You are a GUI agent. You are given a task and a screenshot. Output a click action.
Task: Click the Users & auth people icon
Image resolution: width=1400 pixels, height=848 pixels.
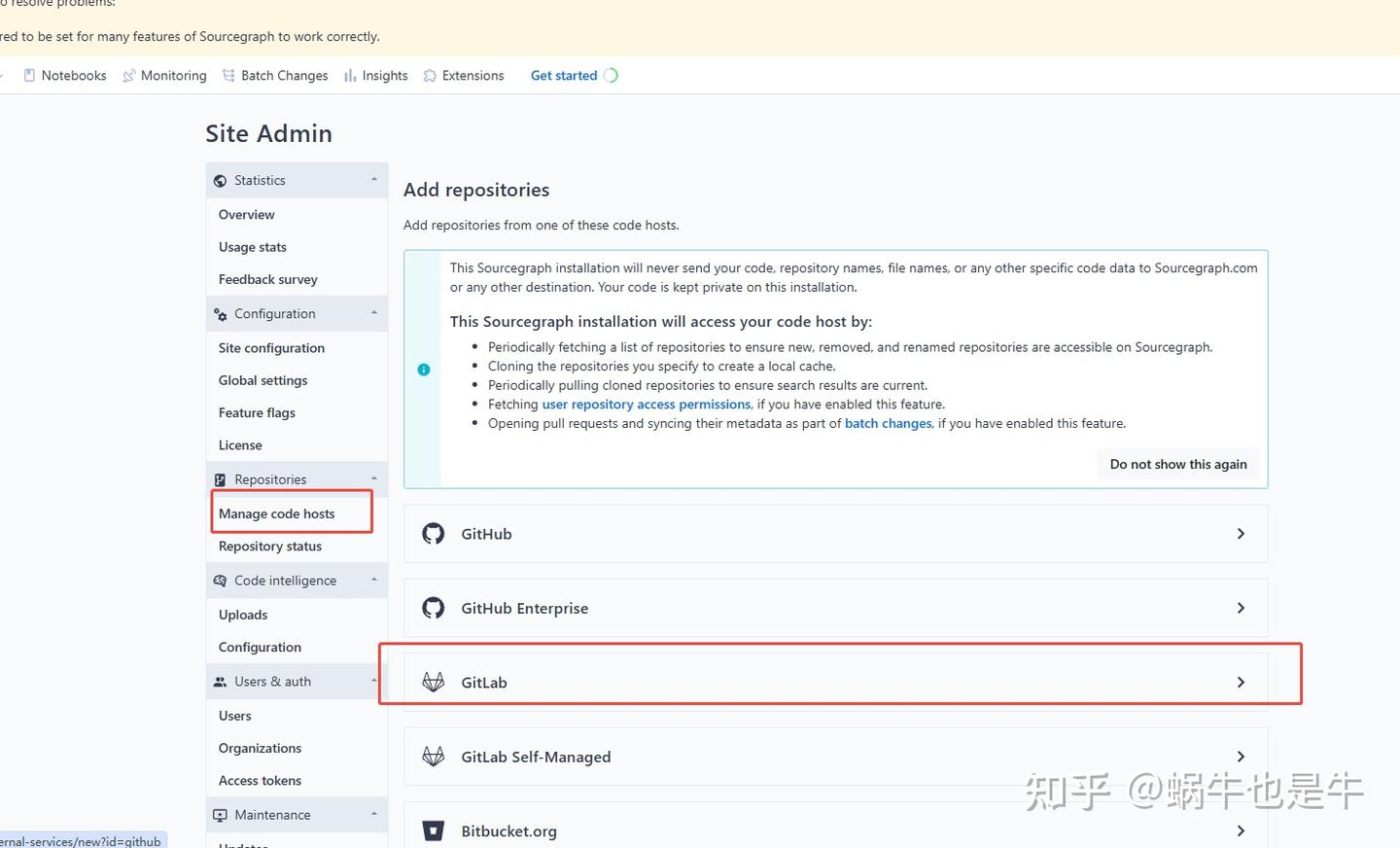221,682
